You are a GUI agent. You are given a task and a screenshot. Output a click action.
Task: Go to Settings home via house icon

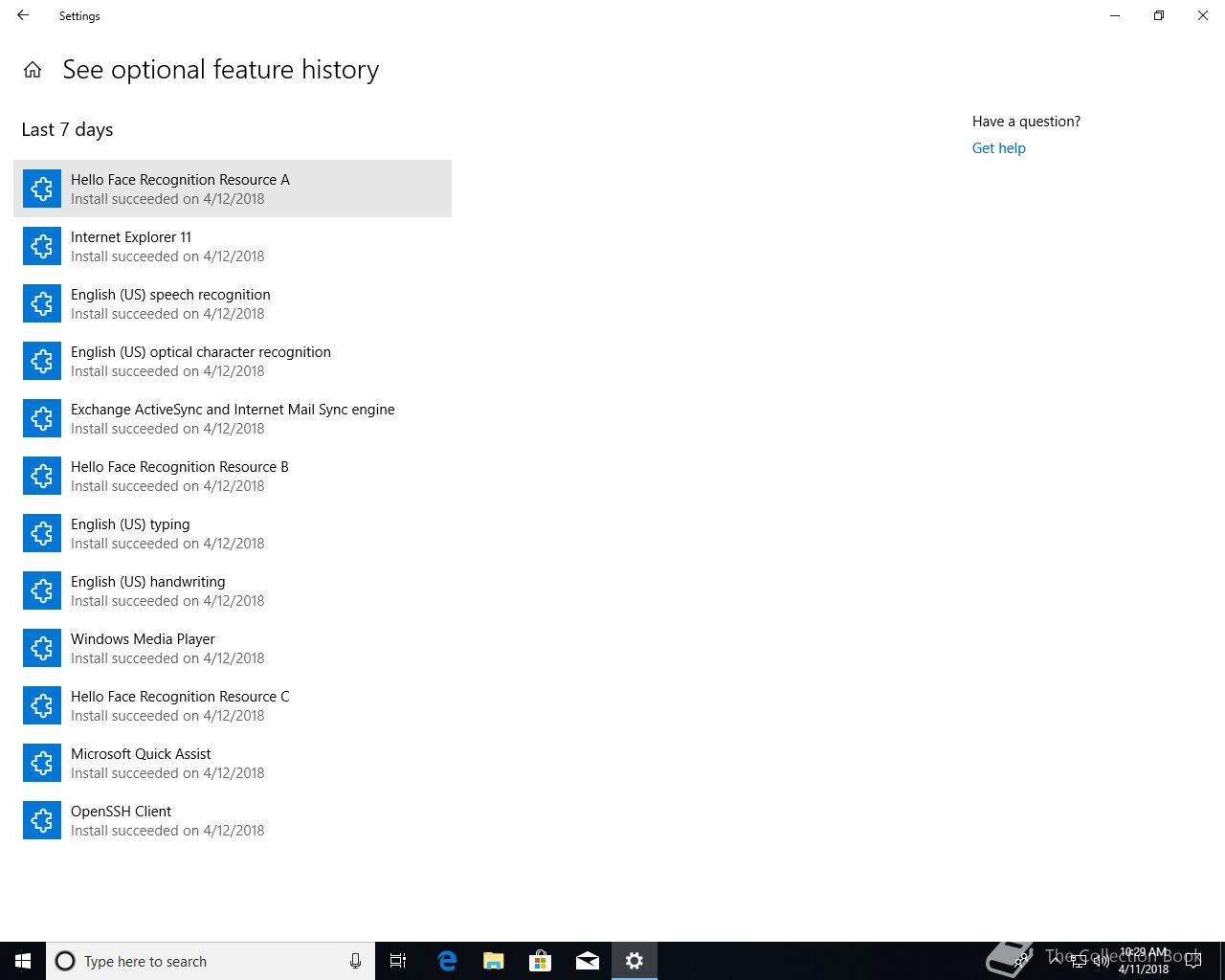point(33,70)
